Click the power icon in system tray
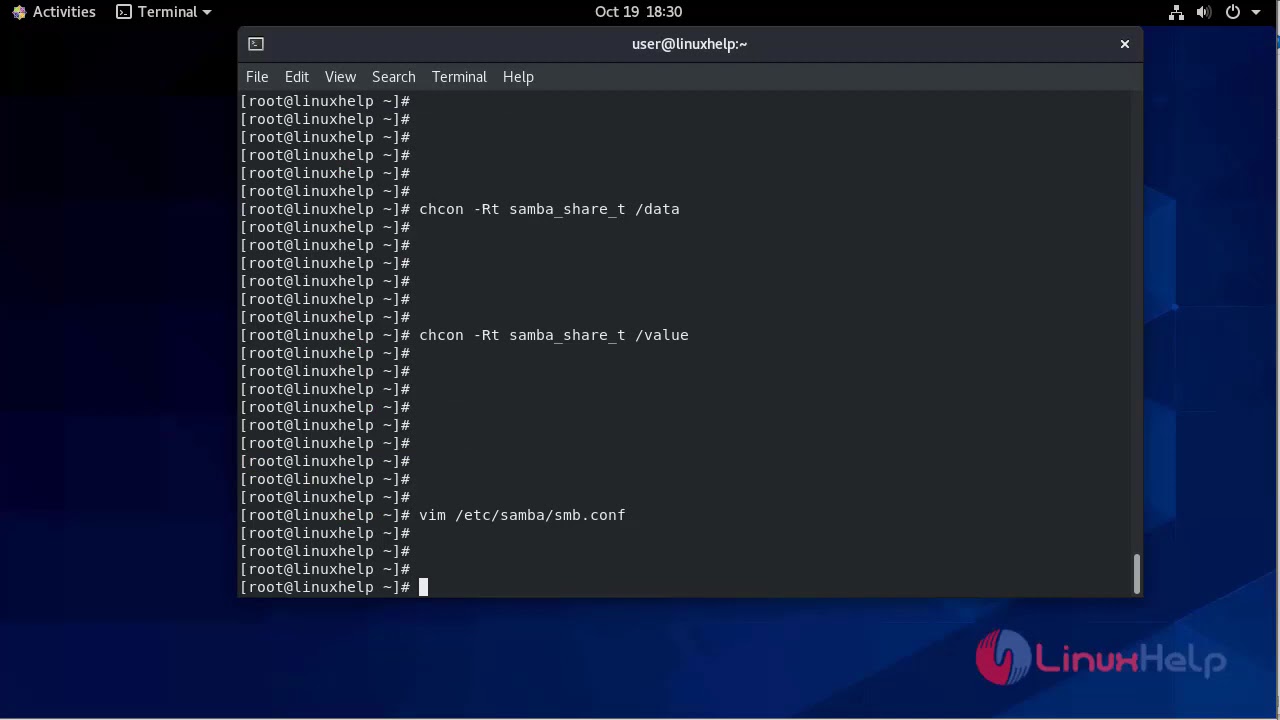1280x720 pixels. pyautogui.click(x=1233, y=12)
